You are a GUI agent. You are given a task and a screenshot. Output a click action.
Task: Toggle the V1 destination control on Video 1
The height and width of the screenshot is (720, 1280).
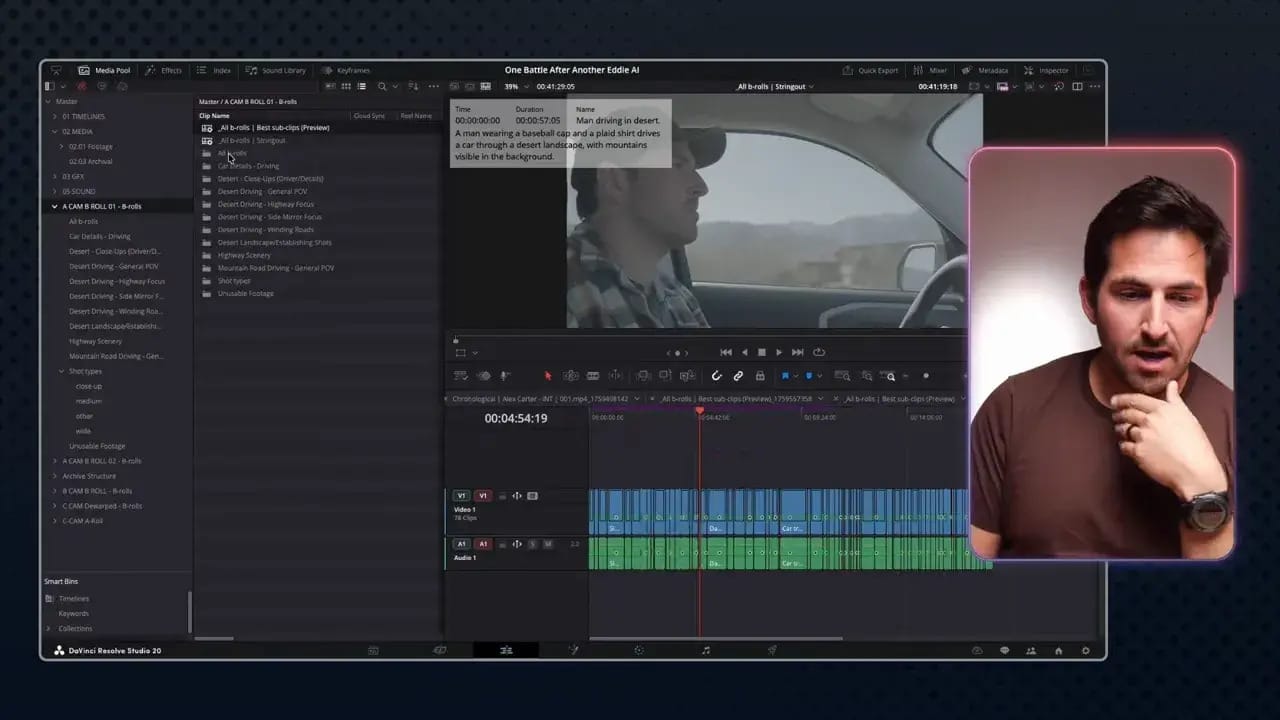[x=461, y=496]
